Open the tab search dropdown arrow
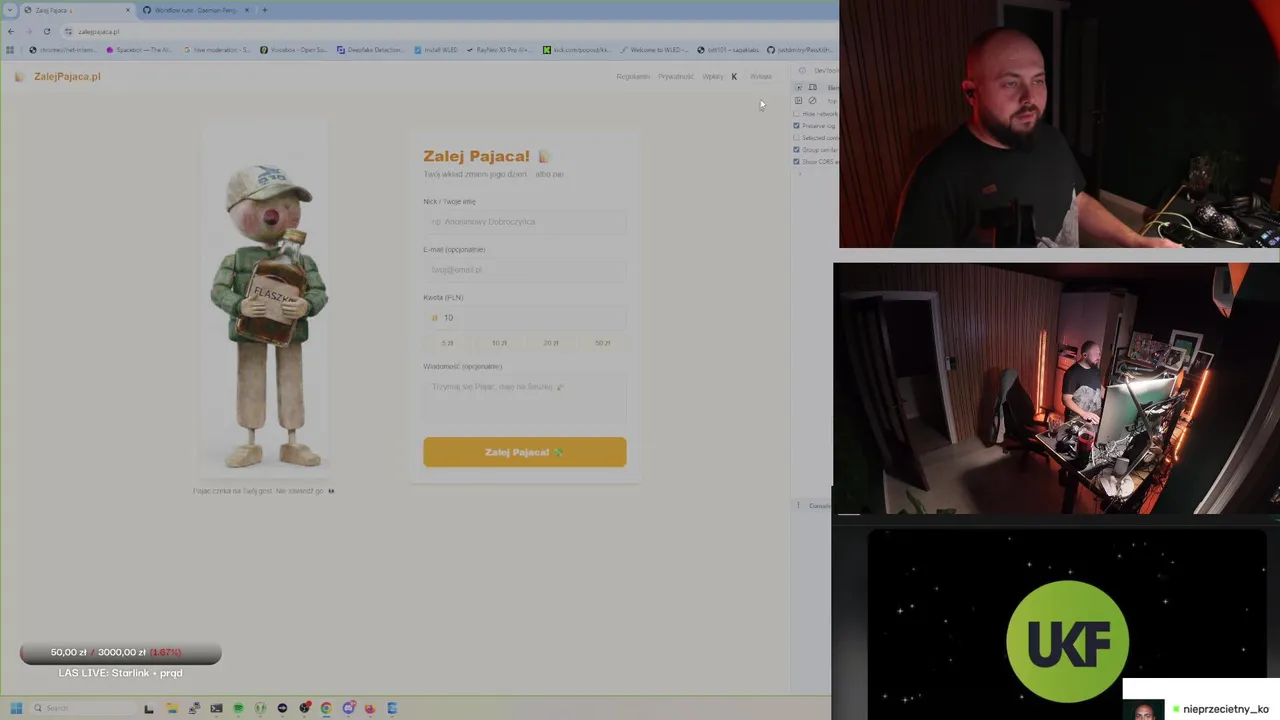1280x720 pixels. tap(11, 10)
